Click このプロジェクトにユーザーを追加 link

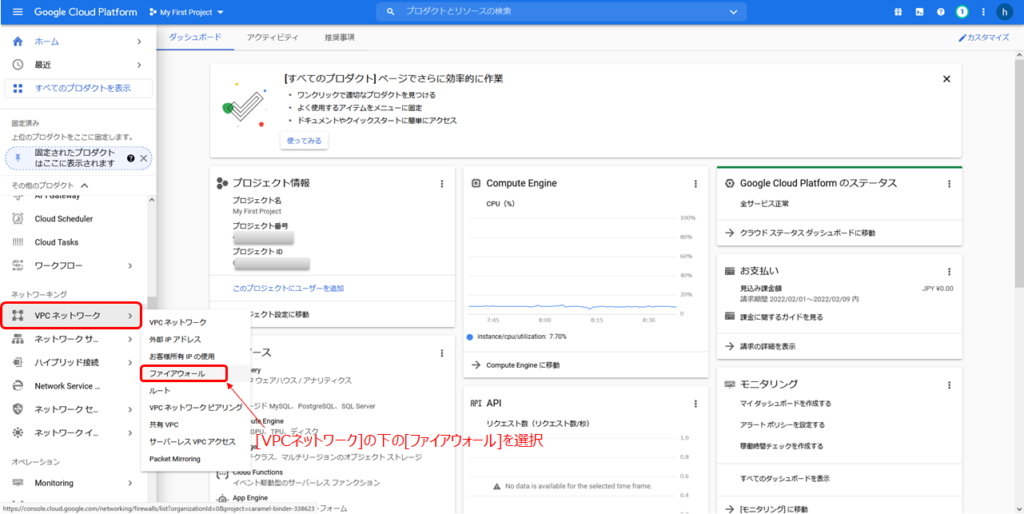click(x=288, y=288)
